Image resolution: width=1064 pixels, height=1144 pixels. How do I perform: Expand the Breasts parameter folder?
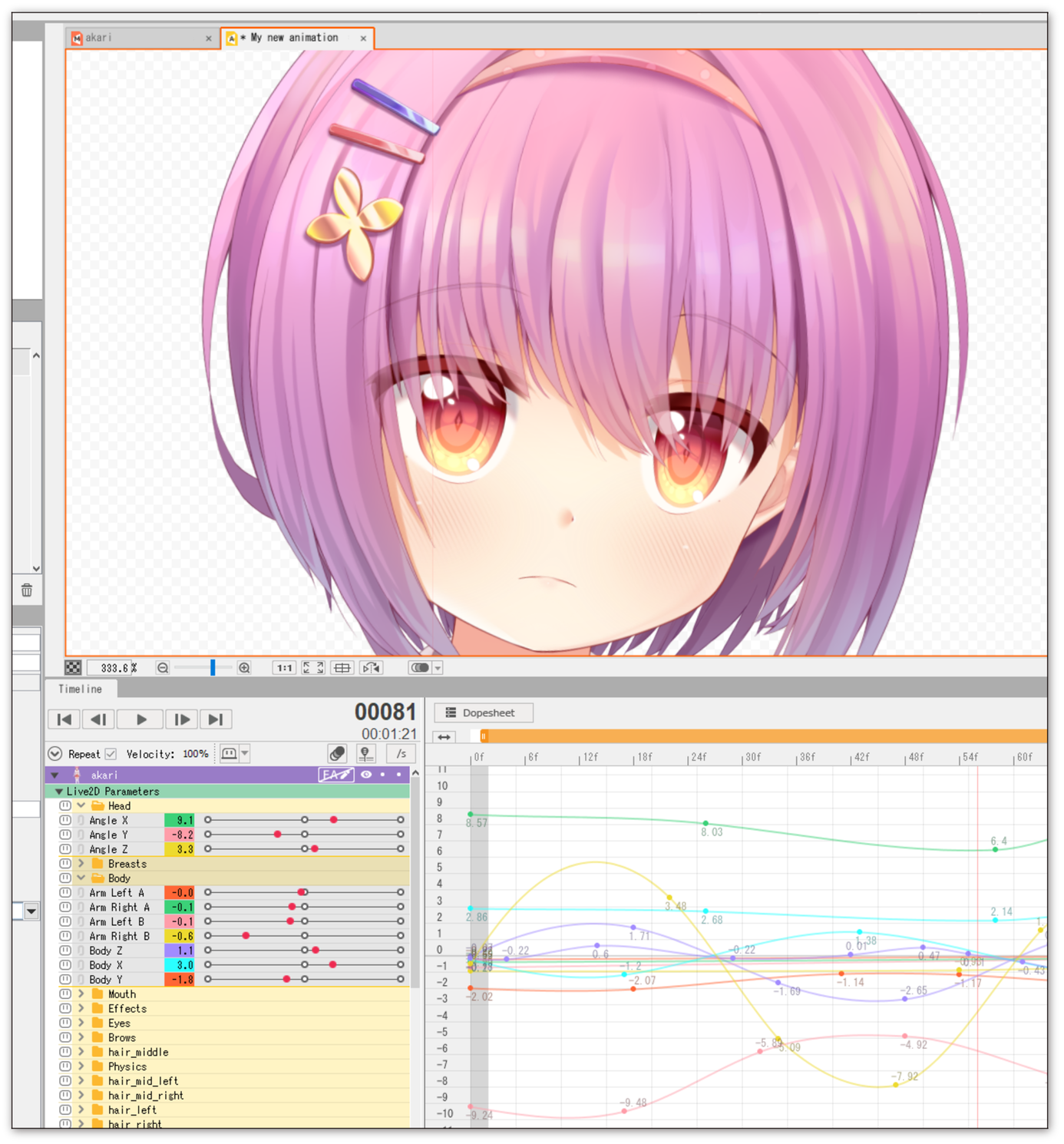coord(82,863)
